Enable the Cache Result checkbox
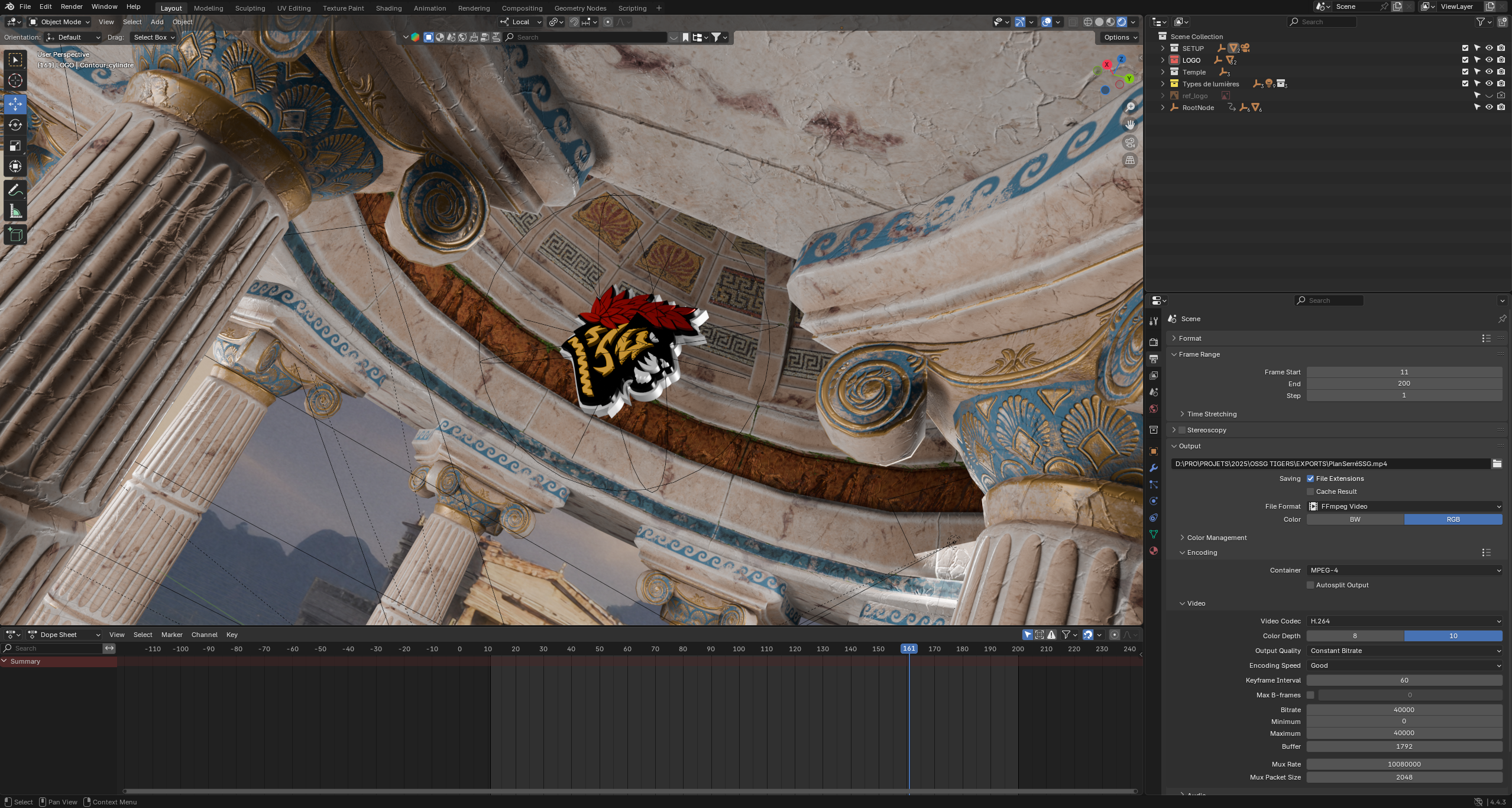This screenshot has height=808, width=1512. (x=1310, y=492)
